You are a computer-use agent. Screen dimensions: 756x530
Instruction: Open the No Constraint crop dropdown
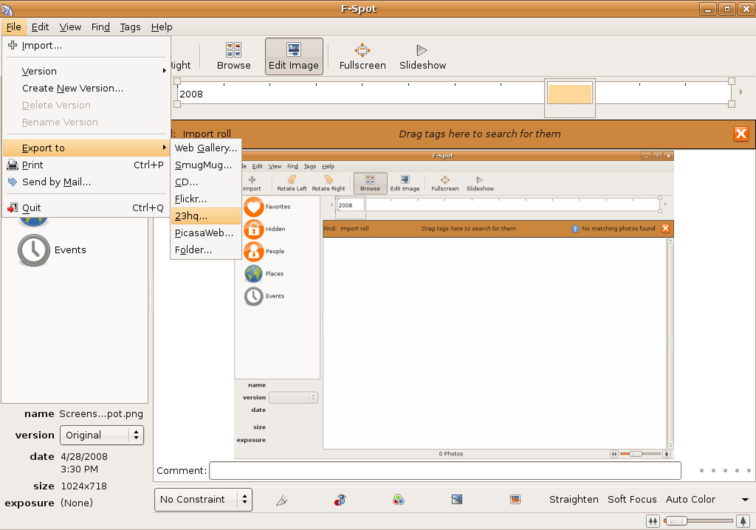click(203, 499)
